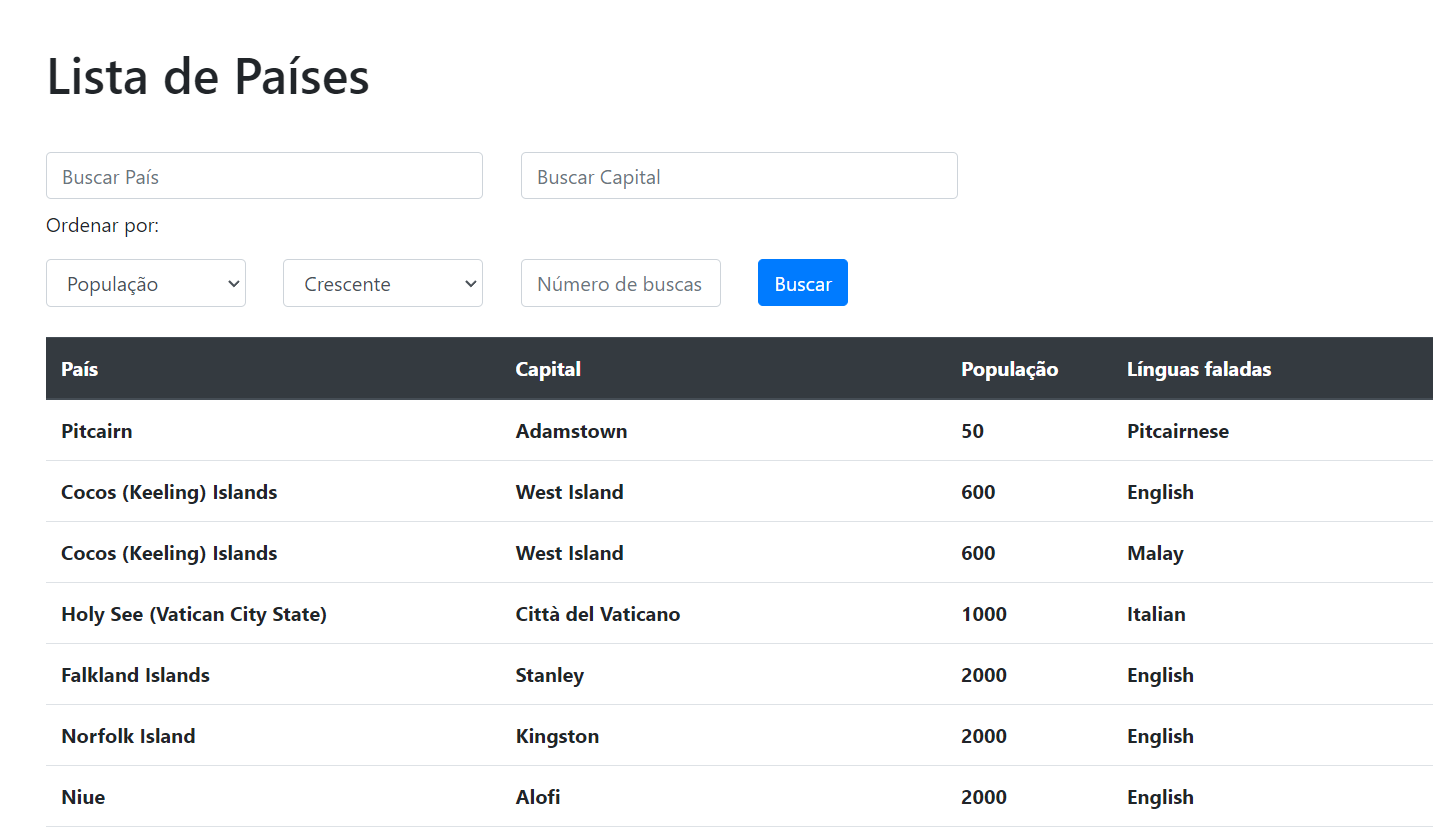
Task: Click the País column header
Action: pos(80,369)
